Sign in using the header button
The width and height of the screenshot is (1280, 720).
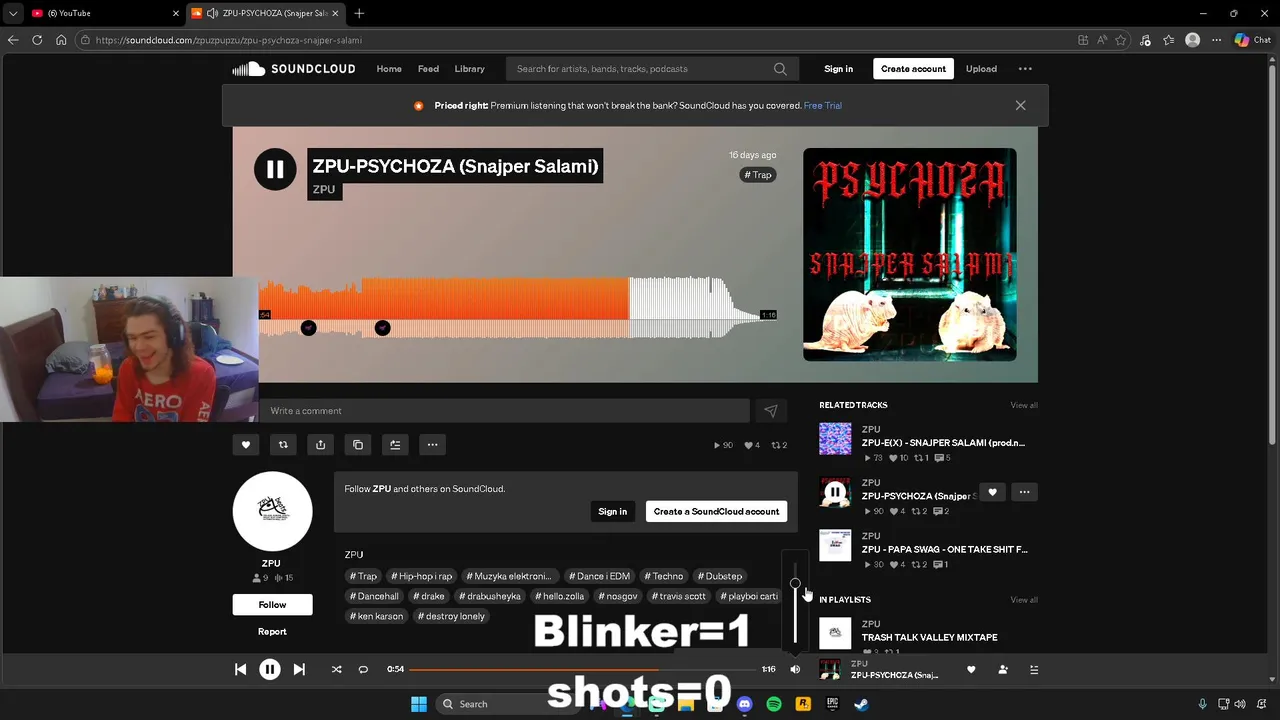[838, 69]
